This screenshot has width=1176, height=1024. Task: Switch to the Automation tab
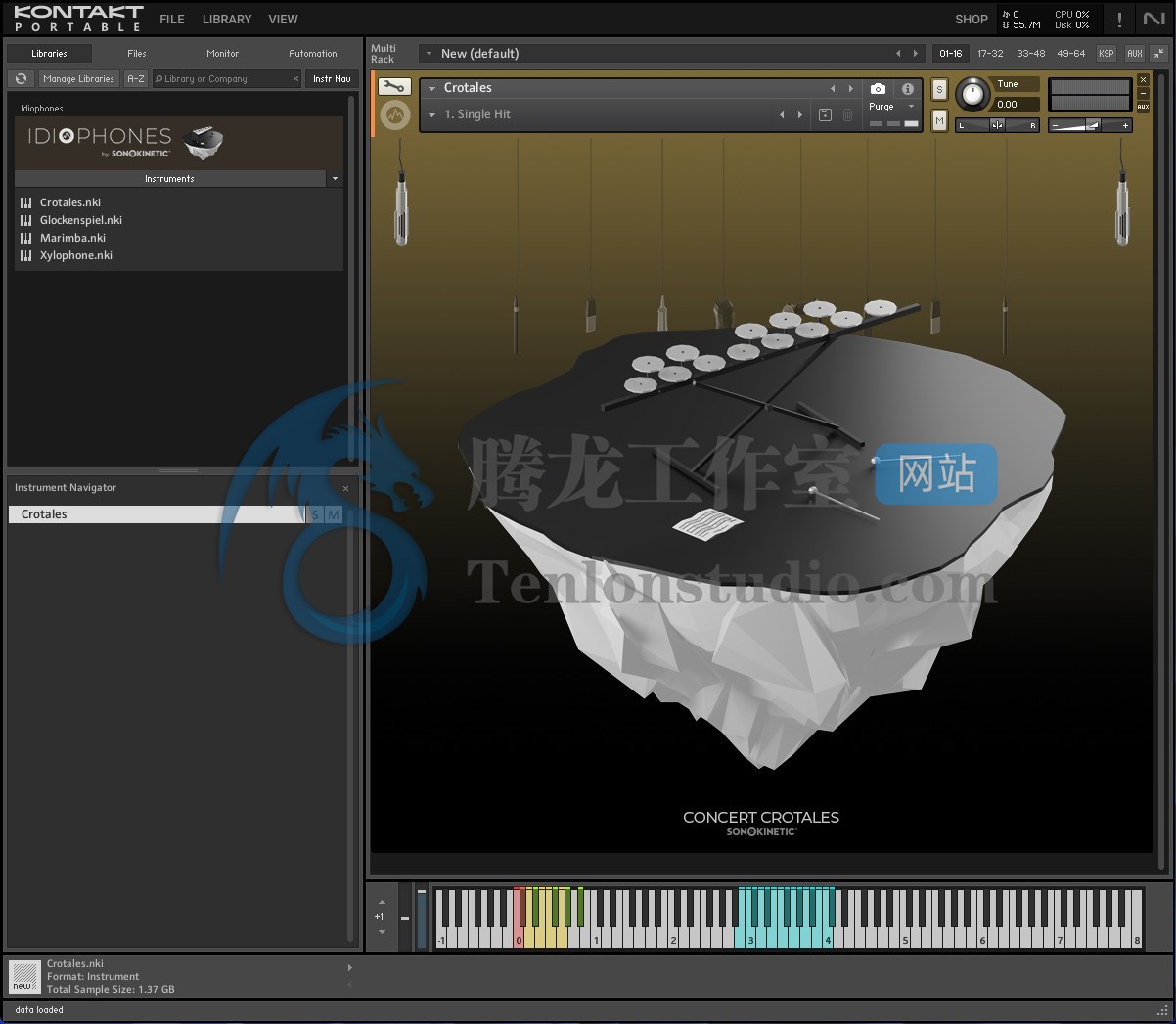click(313, 54)
